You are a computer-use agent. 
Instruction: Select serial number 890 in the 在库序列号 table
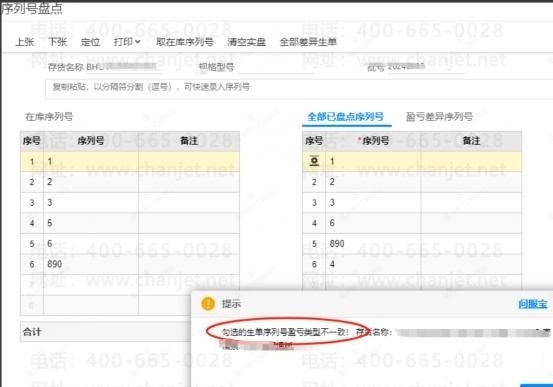coord(91,264)
